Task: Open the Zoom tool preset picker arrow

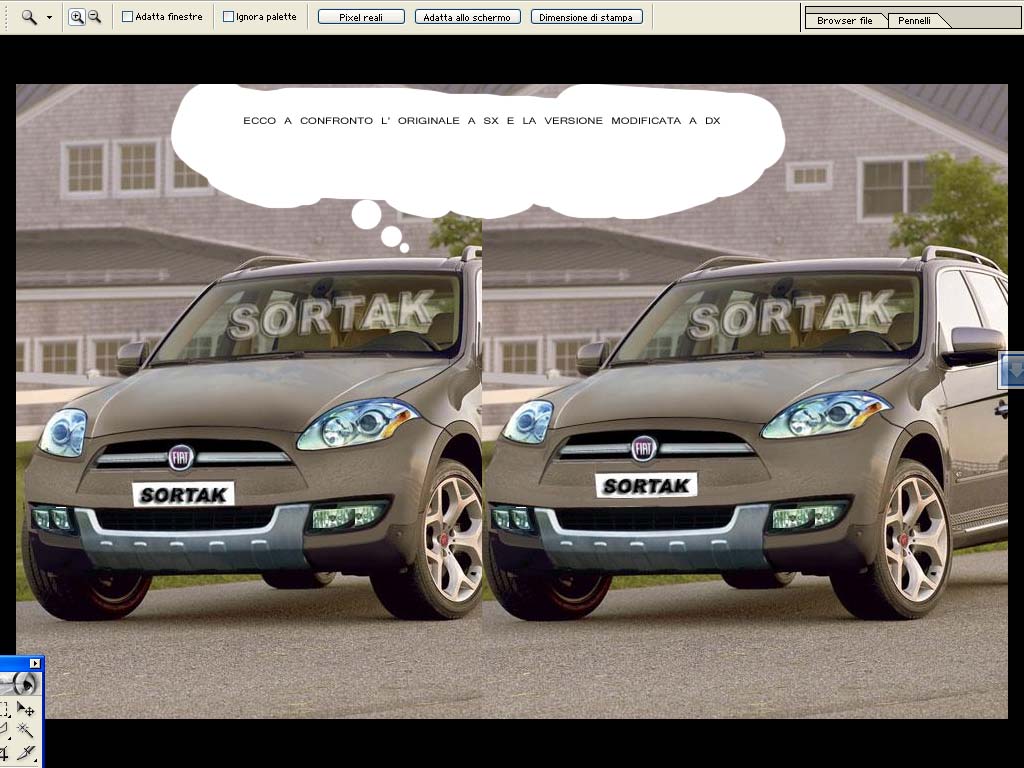Action: (x=49, y=18)
